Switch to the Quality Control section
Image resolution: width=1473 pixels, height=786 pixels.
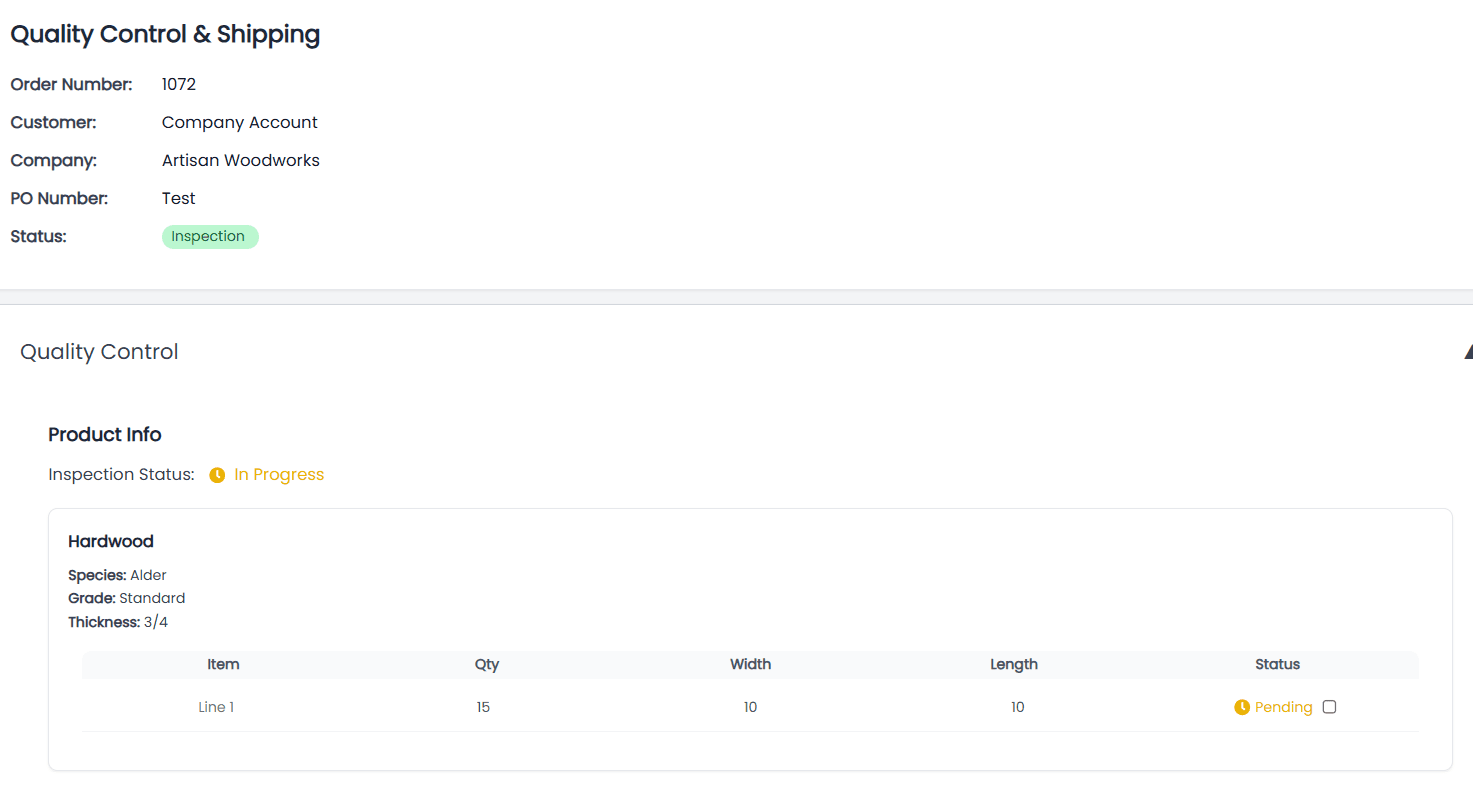coord(98,351)
